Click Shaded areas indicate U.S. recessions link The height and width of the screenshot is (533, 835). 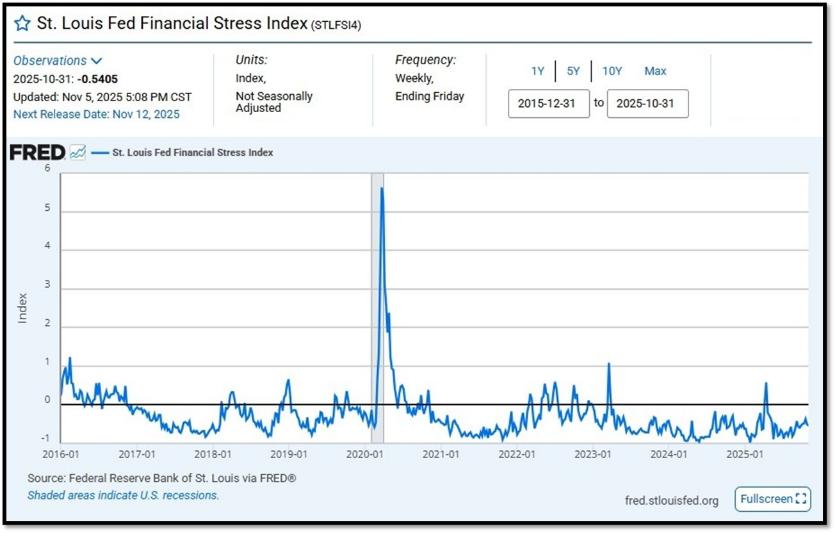pyautogui.click(x=123, y=495)
